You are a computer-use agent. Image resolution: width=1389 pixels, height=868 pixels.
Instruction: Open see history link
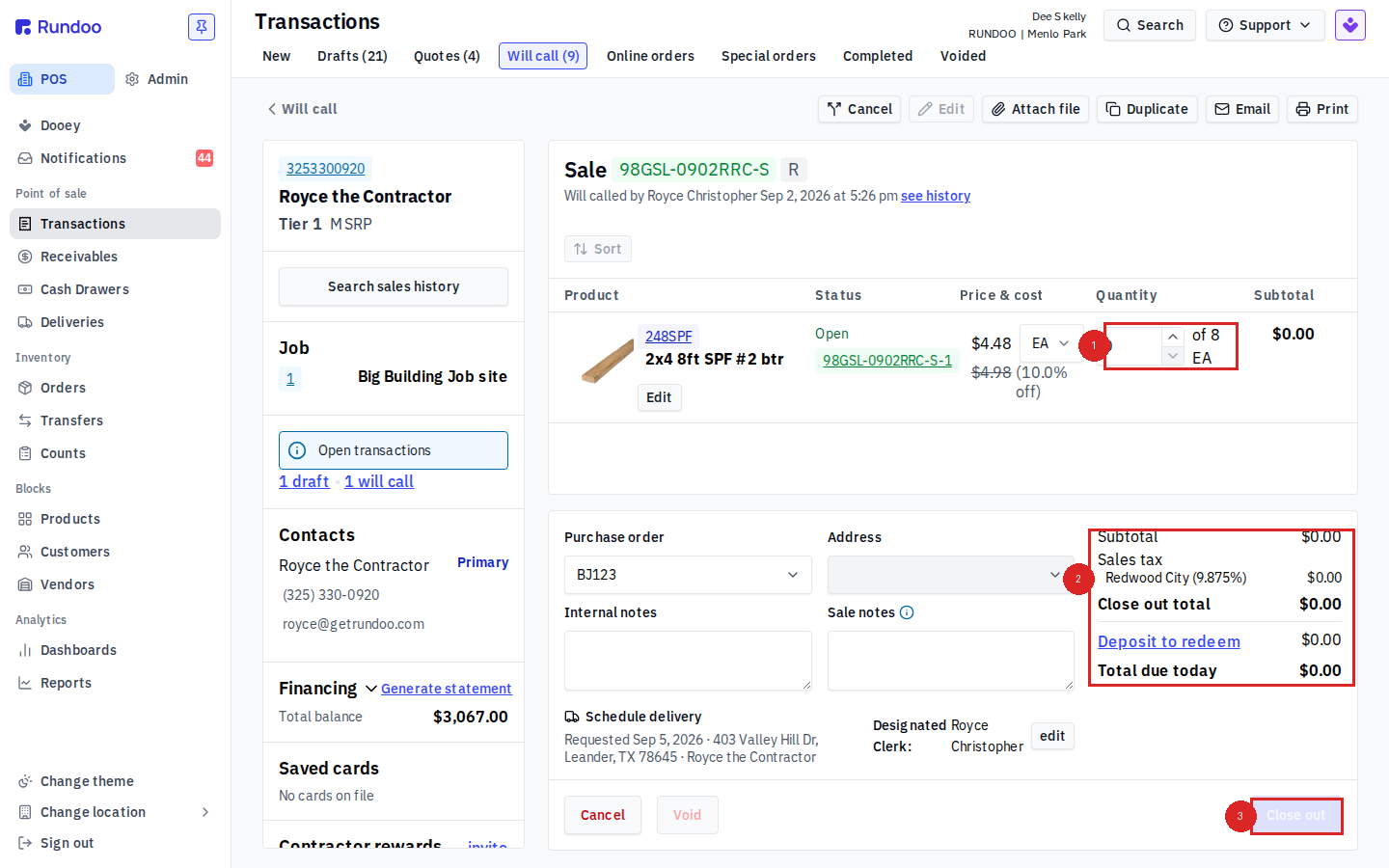click(x=936, y=196)
